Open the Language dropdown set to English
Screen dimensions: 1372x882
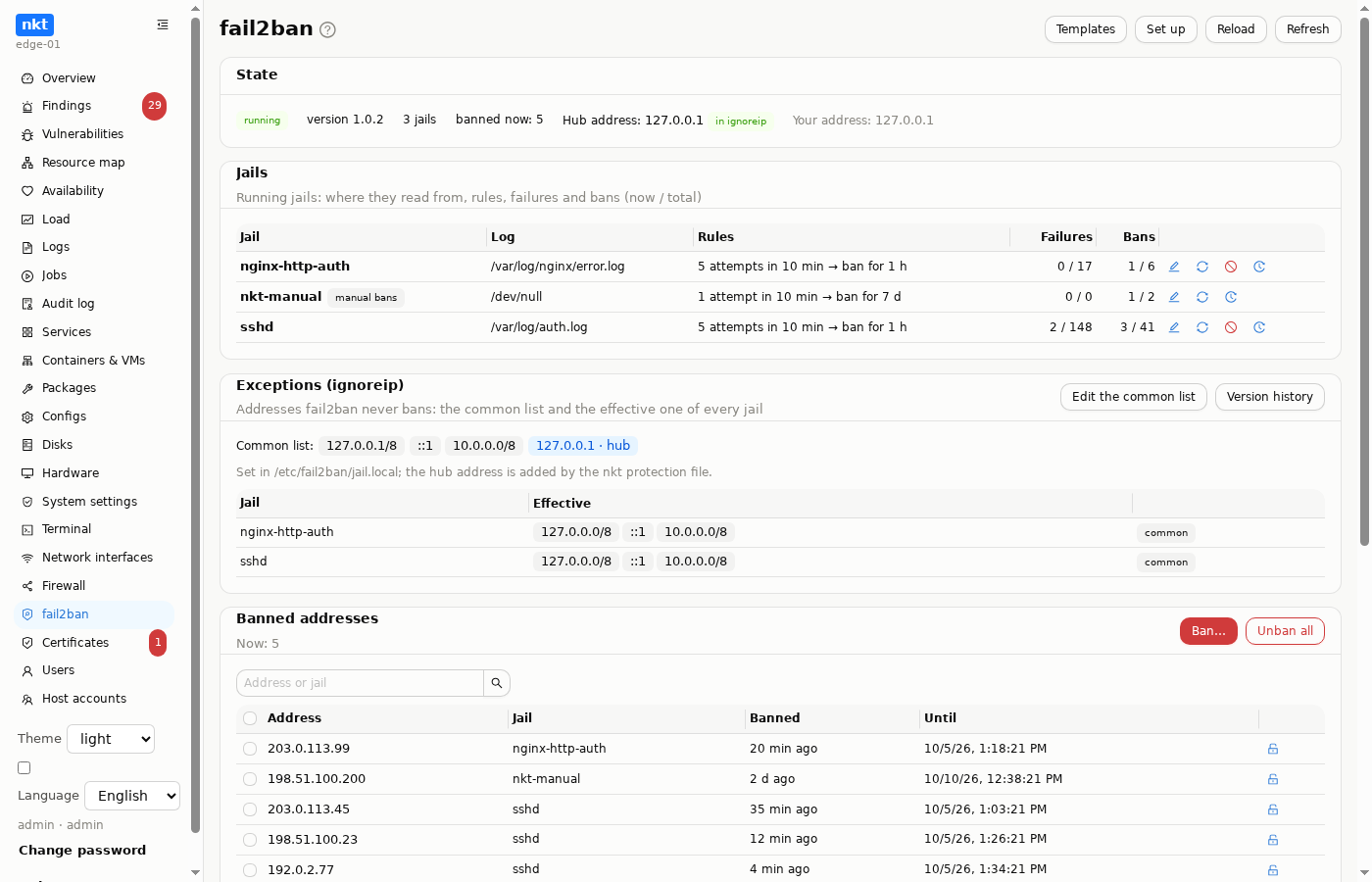132,796
